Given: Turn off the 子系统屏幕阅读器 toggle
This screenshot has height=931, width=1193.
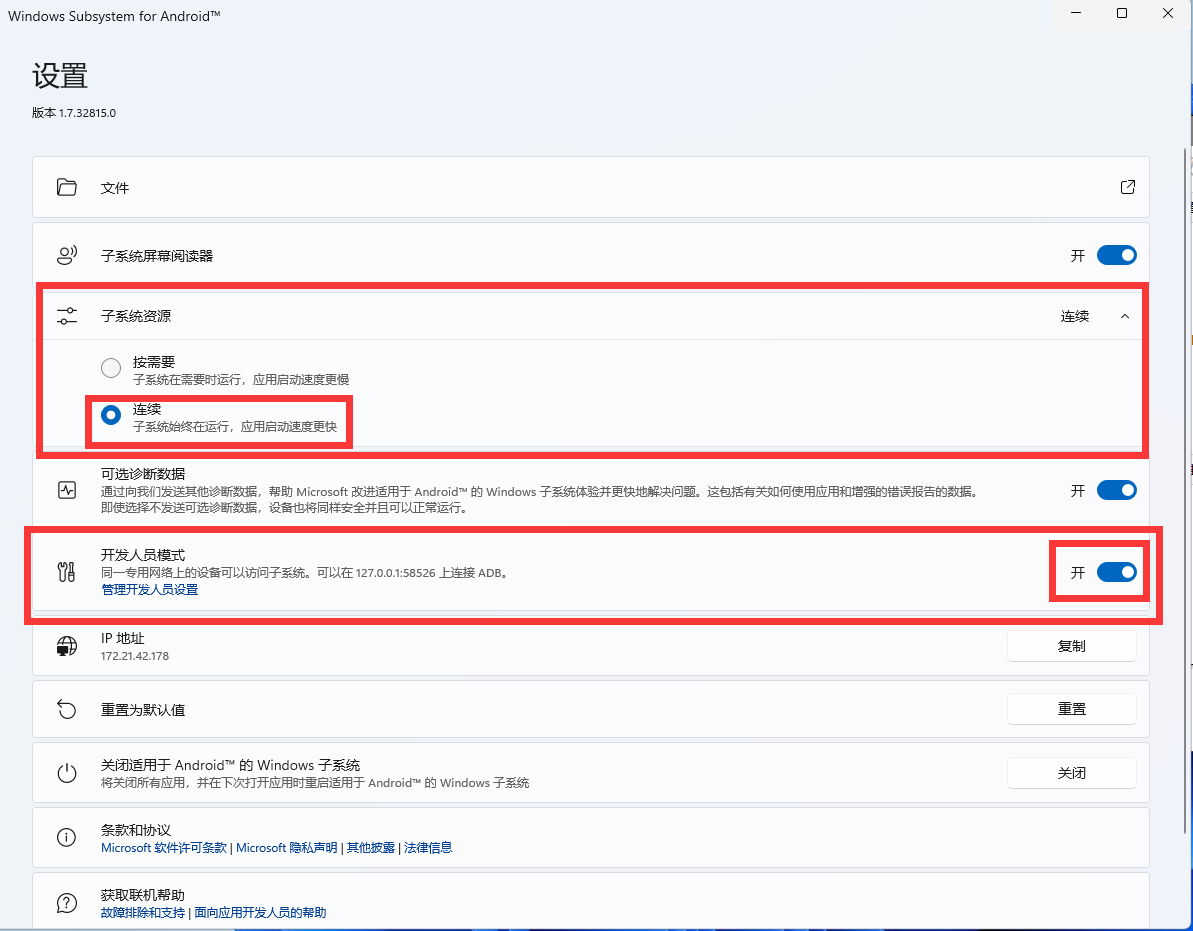Looking at the screenshot, I should point(1116,256).
